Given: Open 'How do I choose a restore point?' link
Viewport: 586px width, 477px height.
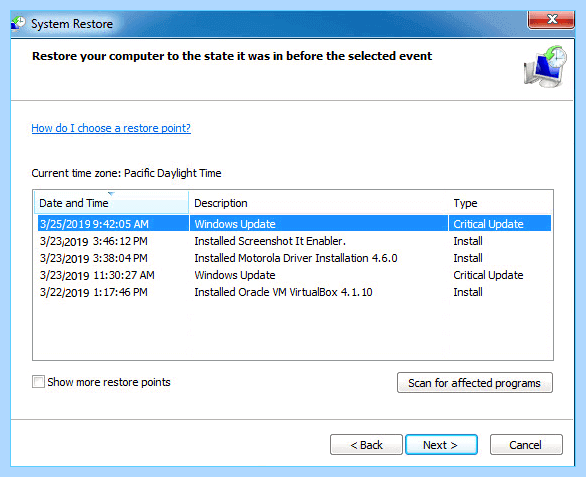Looking at the screenshot, I should pos(111,128).
